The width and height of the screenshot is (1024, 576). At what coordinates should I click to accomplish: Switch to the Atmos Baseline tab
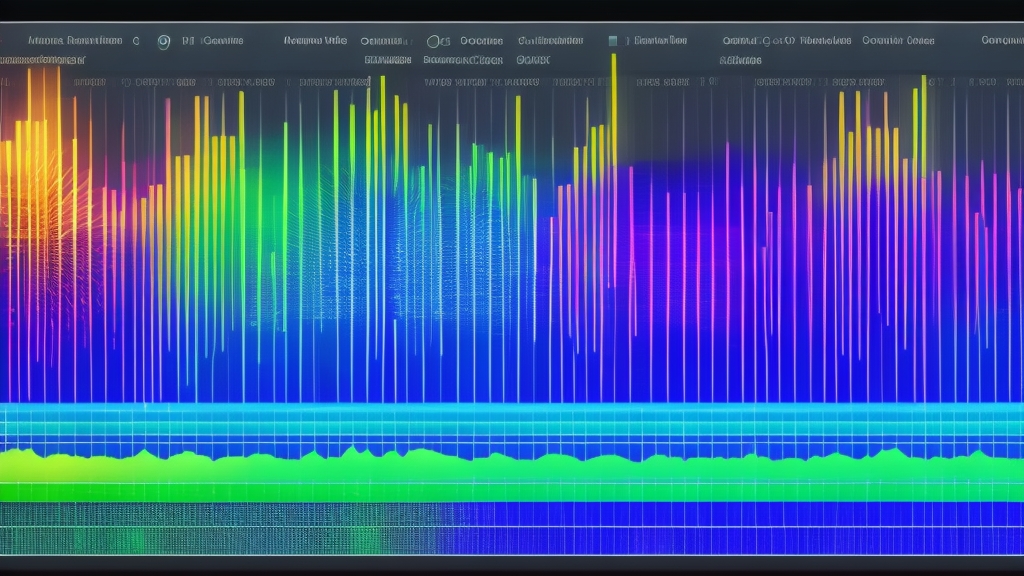point(75,40)
